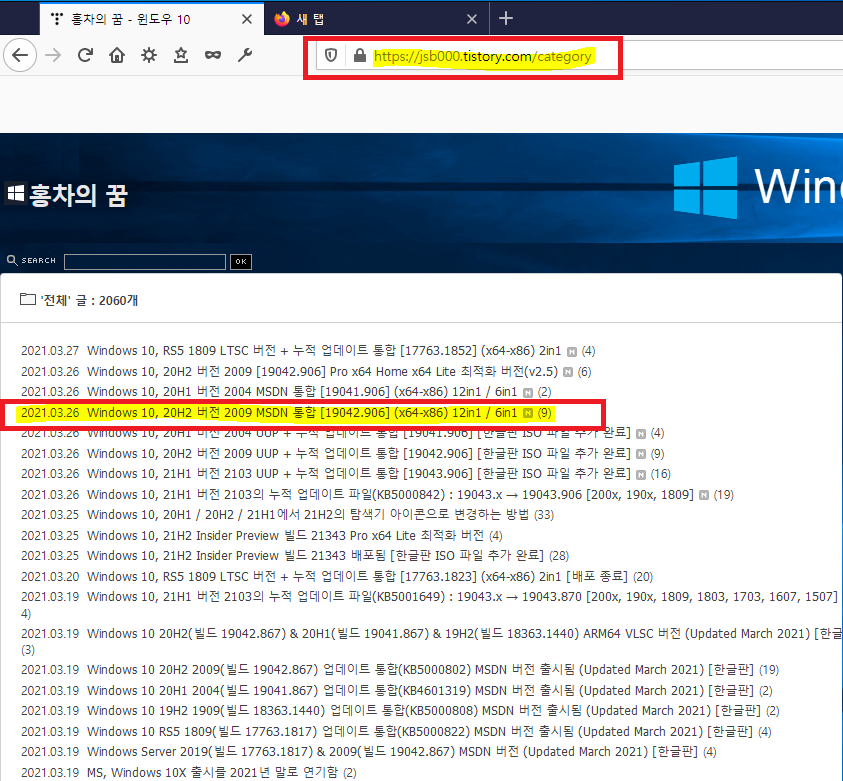Click comment count (28) on 빌드 21343 post

[x=559, y=556]
